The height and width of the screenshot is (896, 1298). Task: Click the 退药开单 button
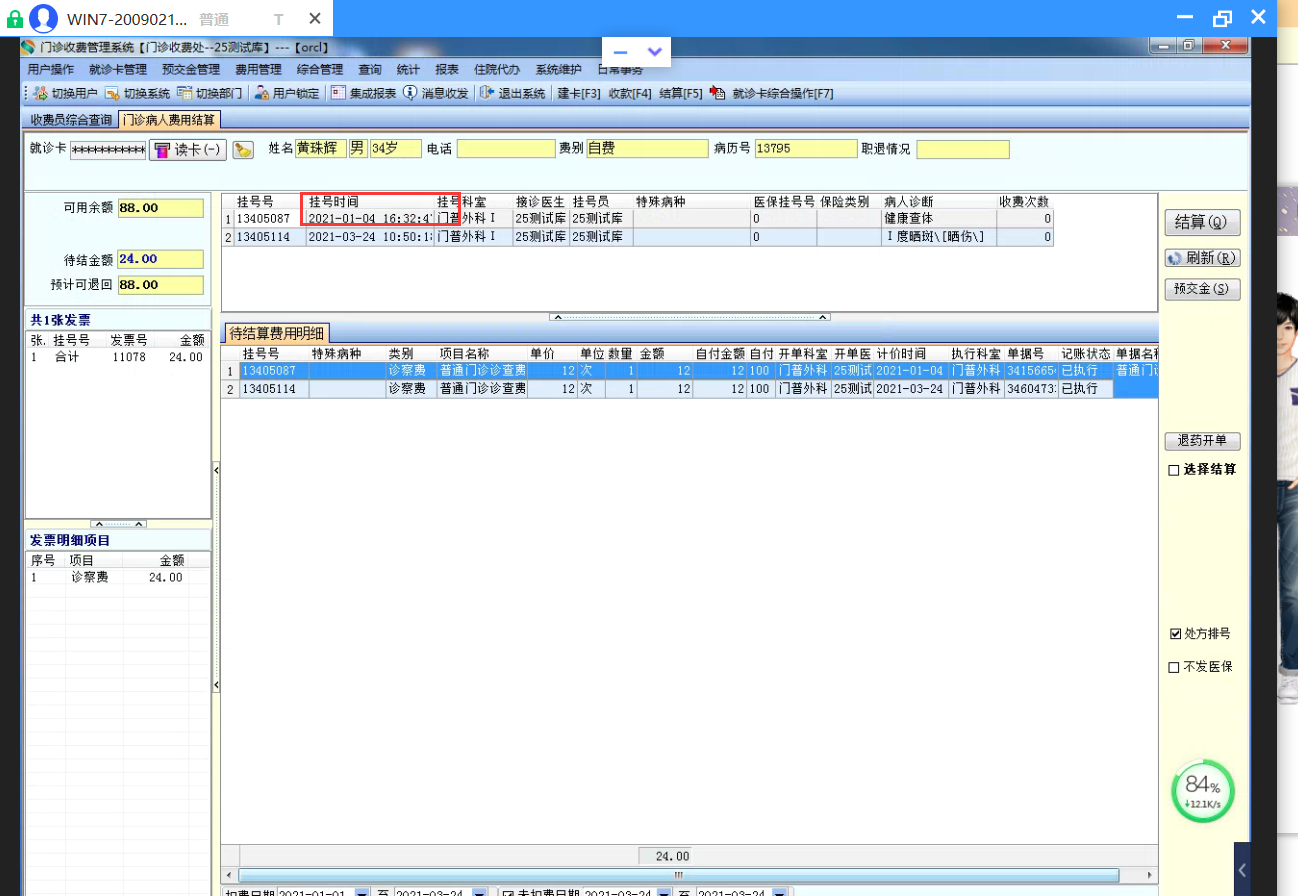pos(1202,441)
